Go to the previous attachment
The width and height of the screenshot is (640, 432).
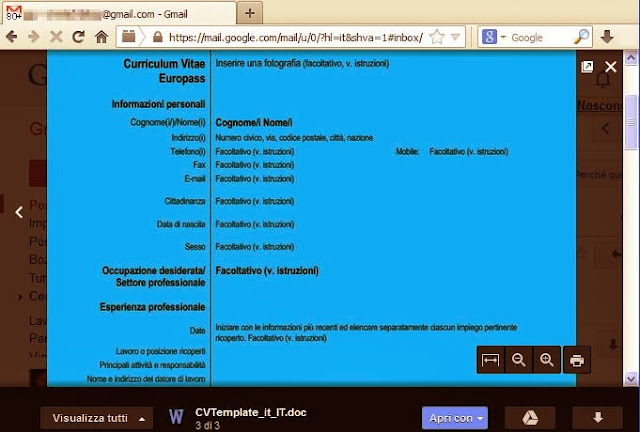tap(18, 211)
